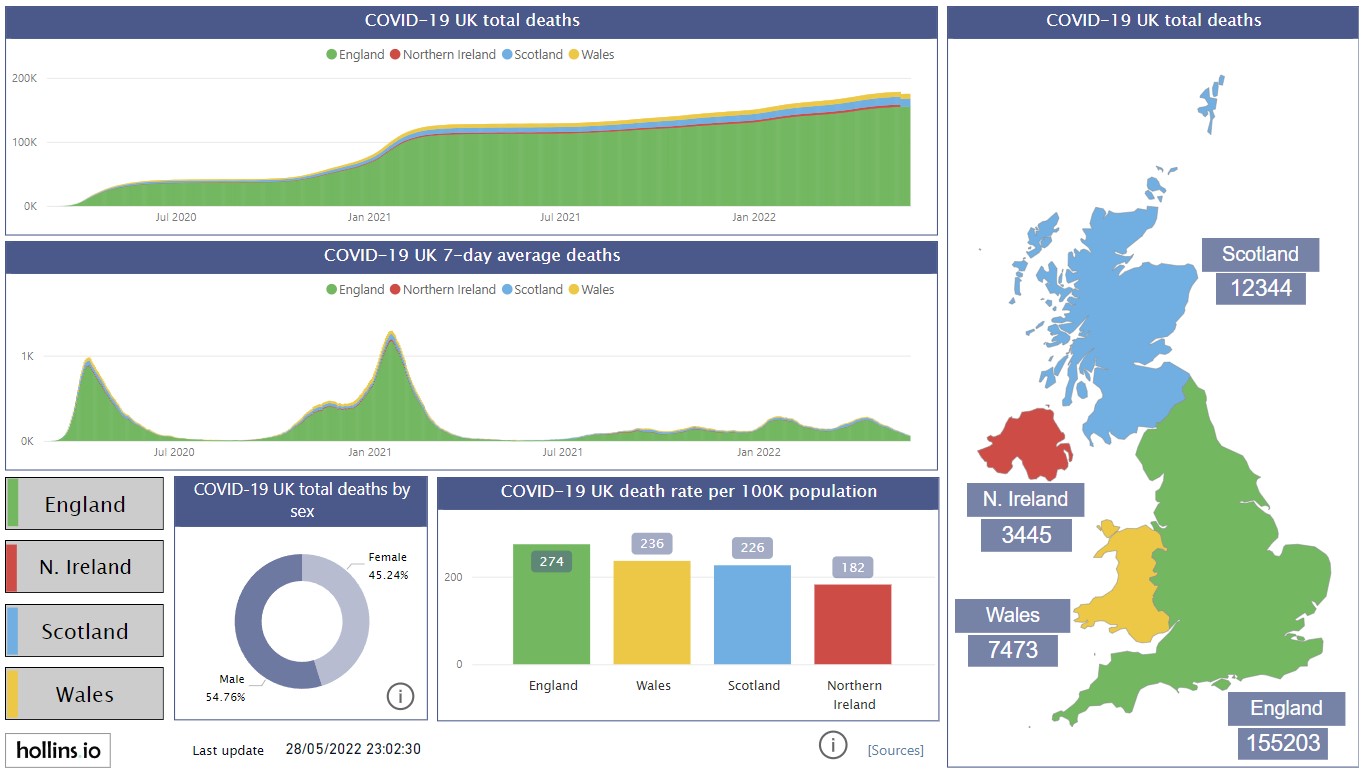1365x773 pixels.
Task: Click the yellow Wales swatch in the sidebar legend
Action: 13,693
